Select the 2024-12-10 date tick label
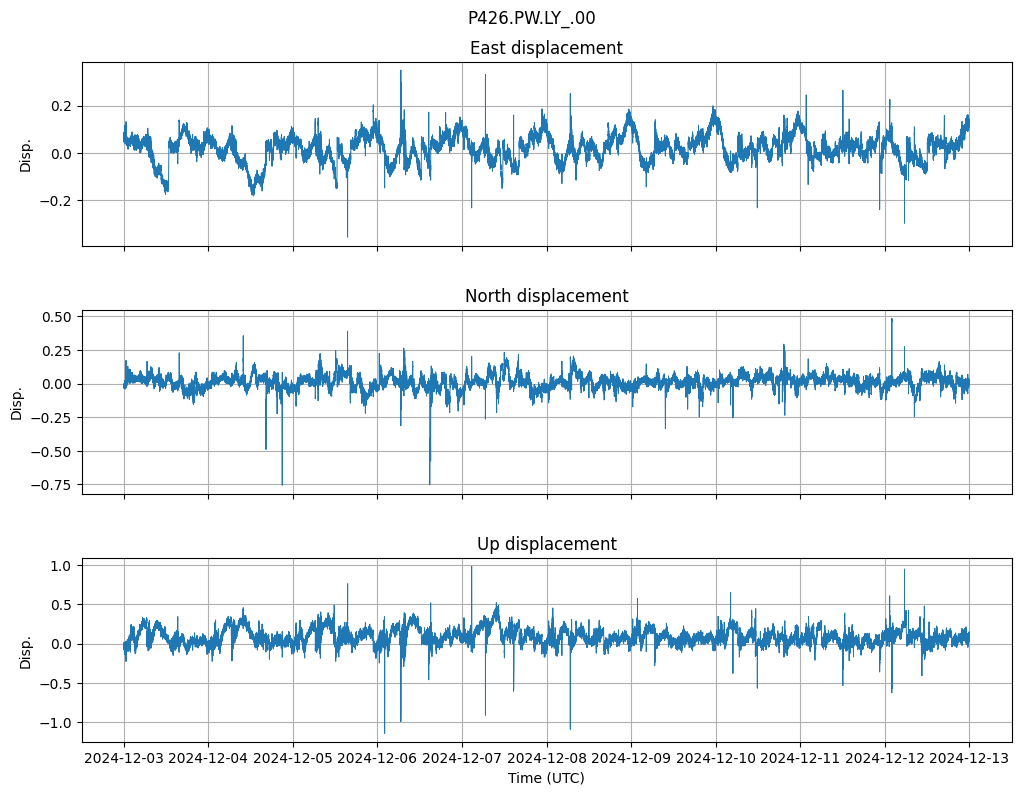The image size is (1021, 795). click(715, 759)
